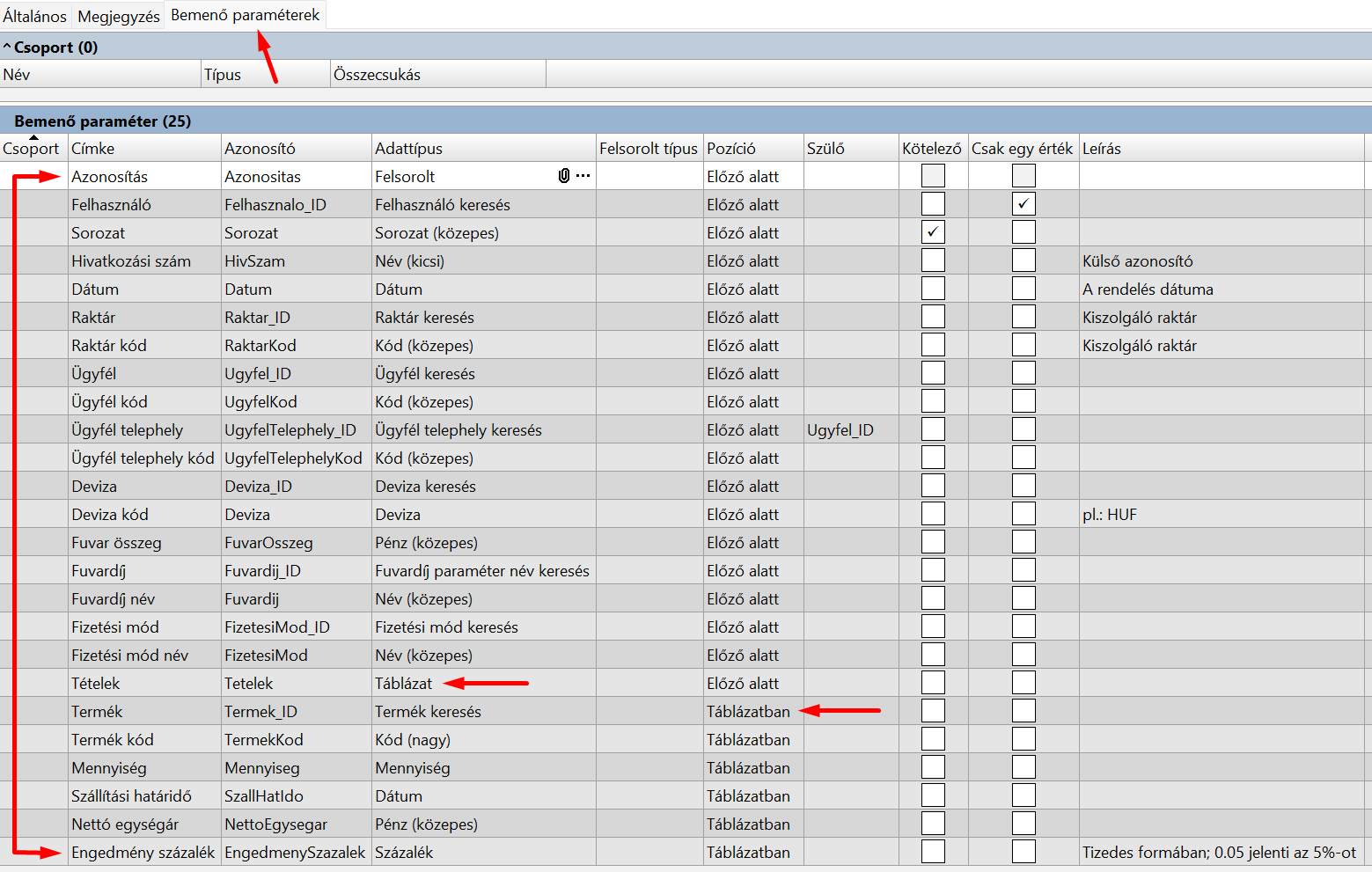This screenshot has width=1372, height=872.
Task: Select the HivSzam identifier cell
Action: [x=297, y=260]
